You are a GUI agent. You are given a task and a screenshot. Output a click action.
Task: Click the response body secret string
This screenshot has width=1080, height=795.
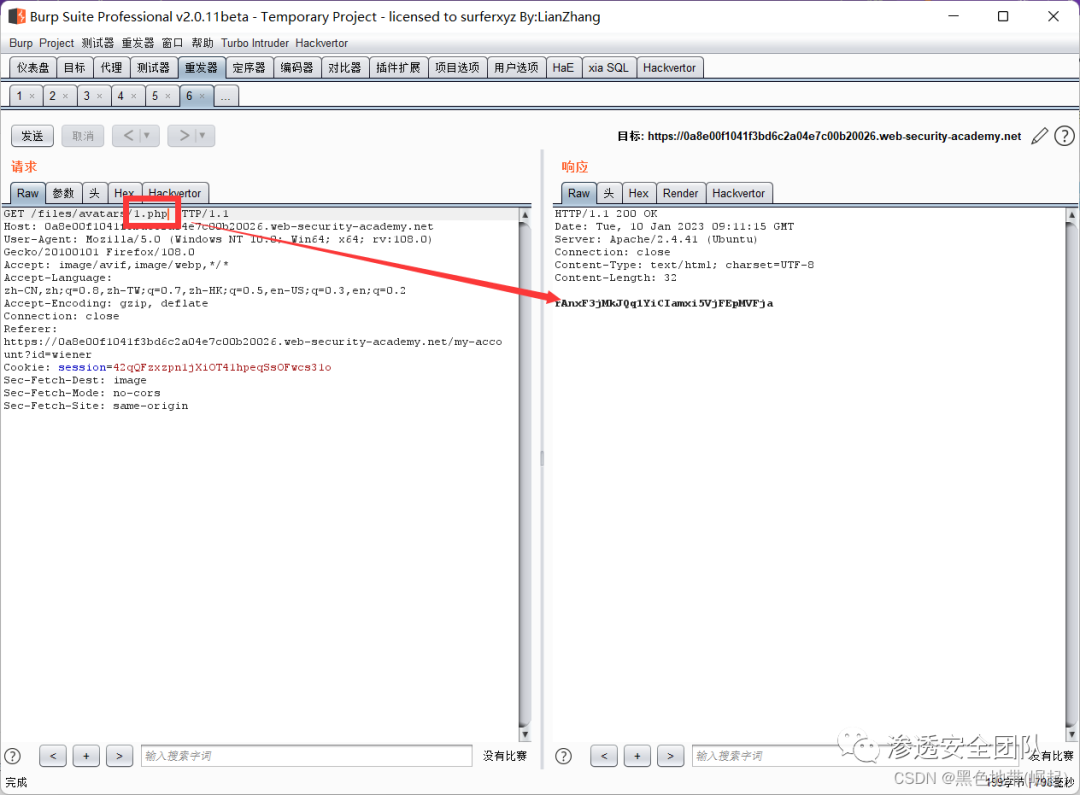[664, 303]
